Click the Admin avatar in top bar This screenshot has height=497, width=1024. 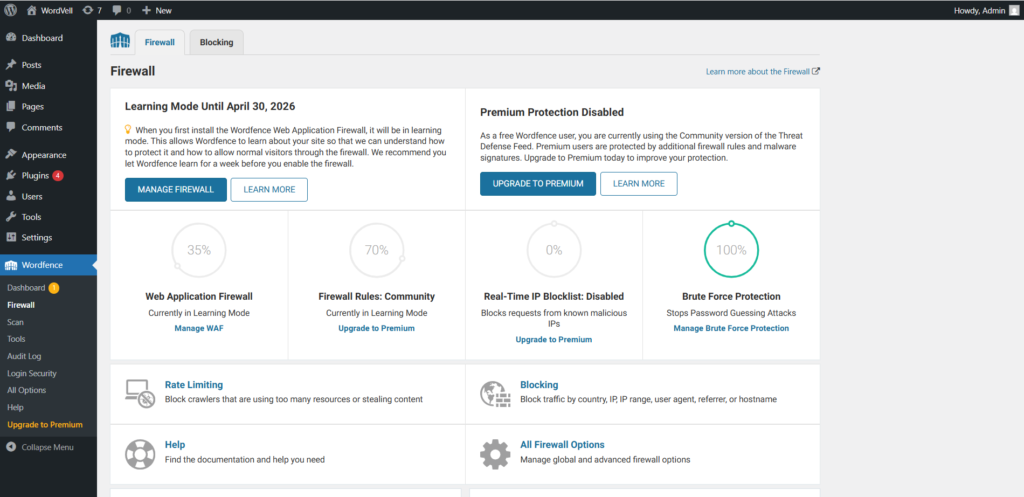pos(1014,10)
